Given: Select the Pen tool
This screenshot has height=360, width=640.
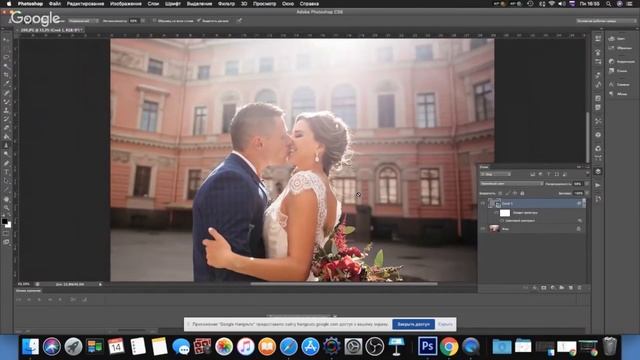Looking at the screenshot, I should coord(6,163).
